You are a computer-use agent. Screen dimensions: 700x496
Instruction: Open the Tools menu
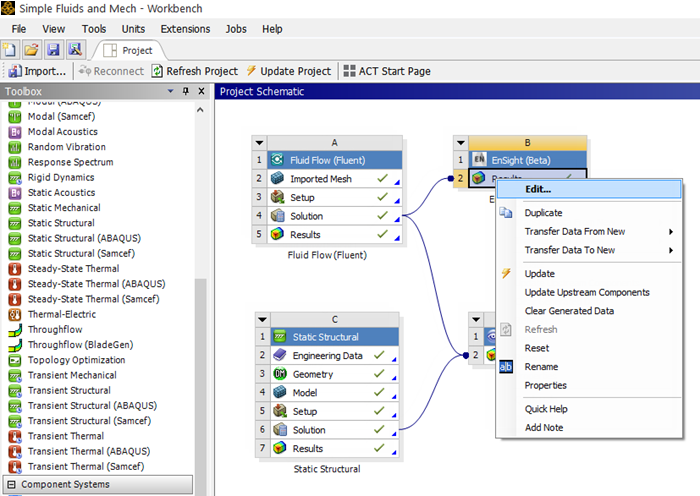tap(94, 29)
